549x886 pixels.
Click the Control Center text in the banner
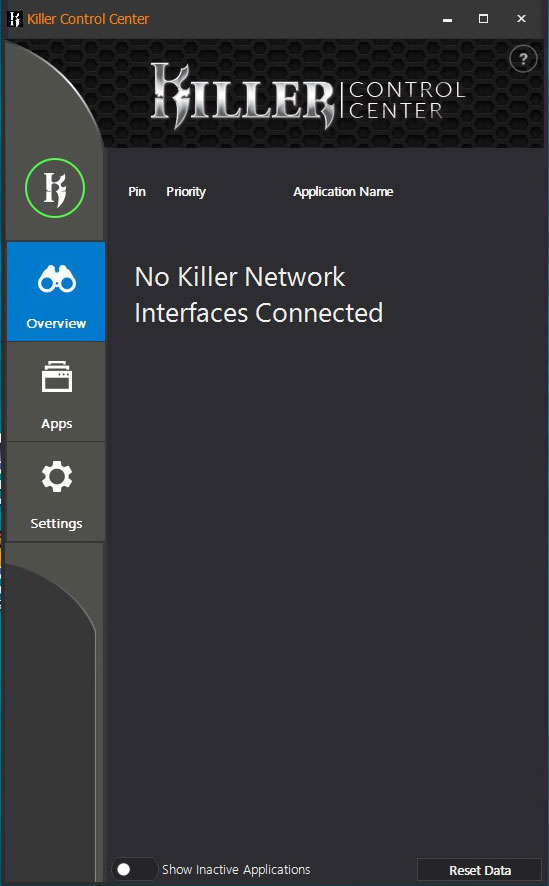click(407, 99)
